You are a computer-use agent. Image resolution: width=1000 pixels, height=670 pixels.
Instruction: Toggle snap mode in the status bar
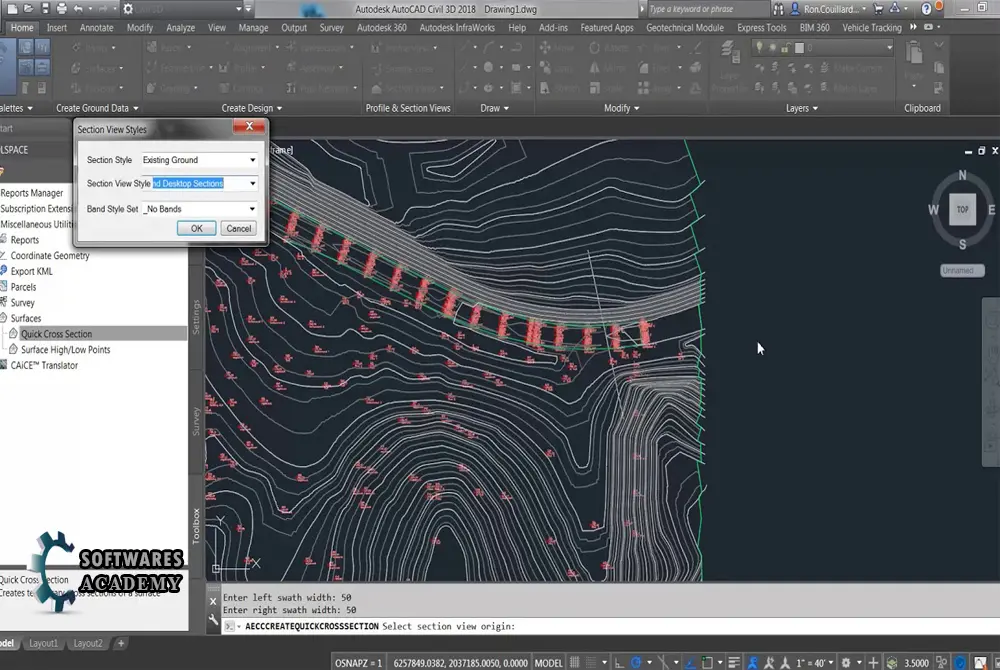591,663
